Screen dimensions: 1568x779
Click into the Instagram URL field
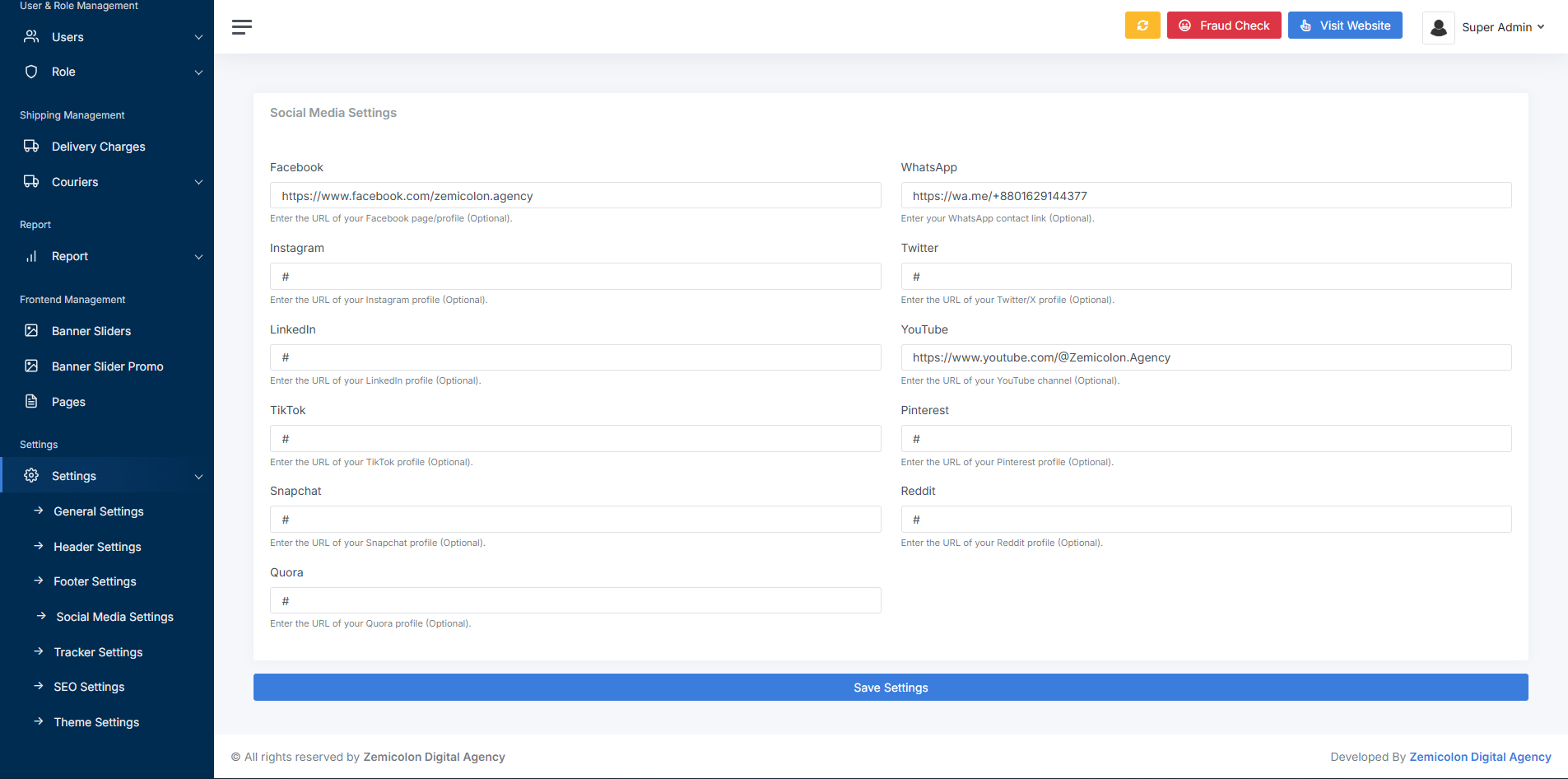pyautogui.click(x=575, y=277)
